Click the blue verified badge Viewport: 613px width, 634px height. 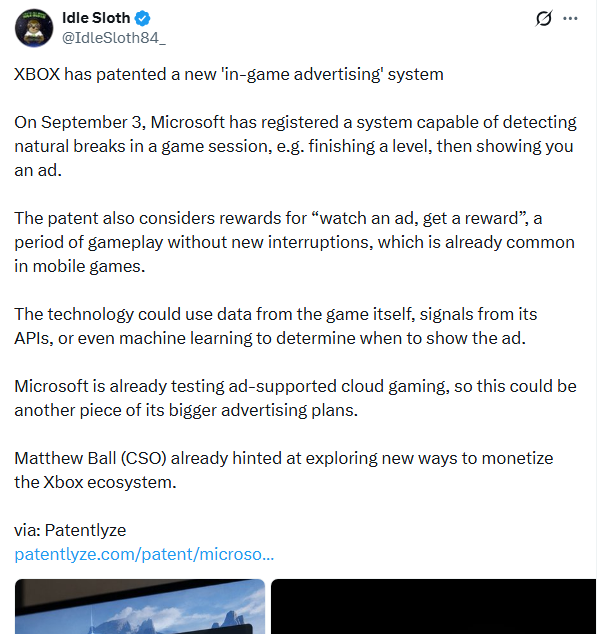142,18
